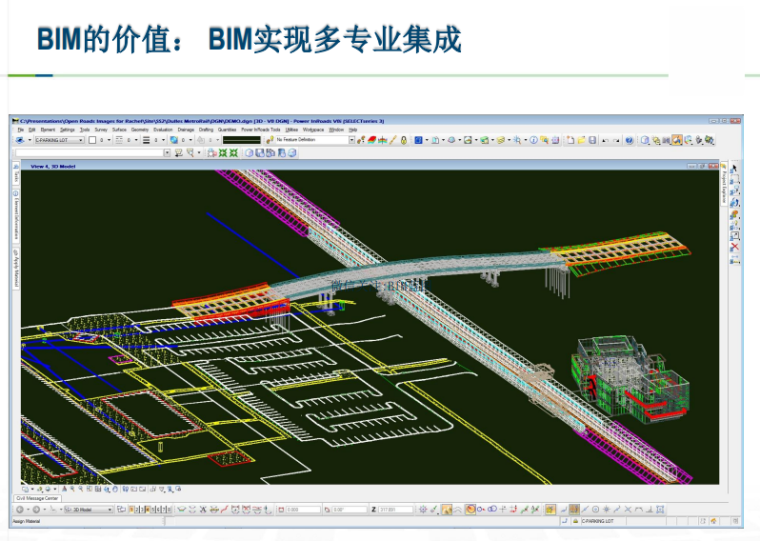Open the Civil Message Center tab
The height and width of the screenshot is (541, 760).
tap(39, 498)
